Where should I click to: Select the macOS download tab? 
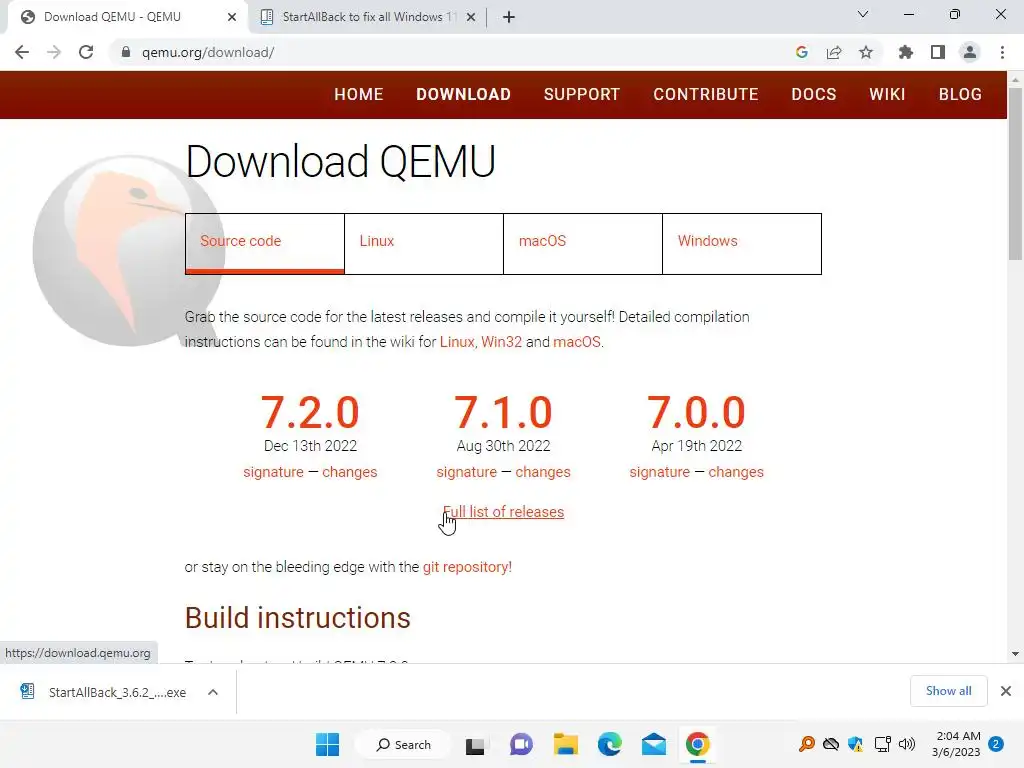click(x=583, y=244)
